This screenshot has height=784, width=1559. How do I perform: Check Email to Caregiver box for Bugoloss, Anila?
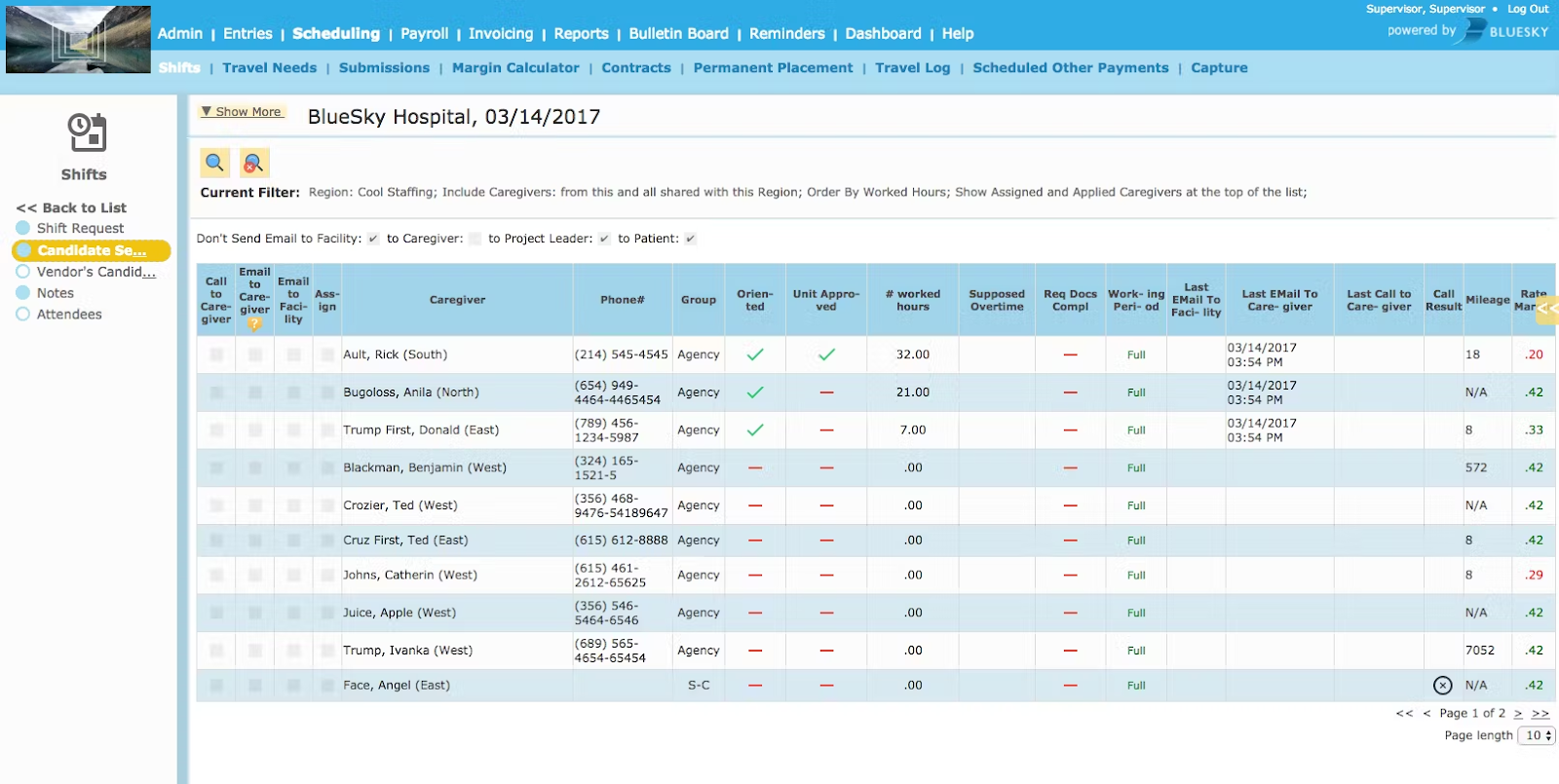coord(254,392)
